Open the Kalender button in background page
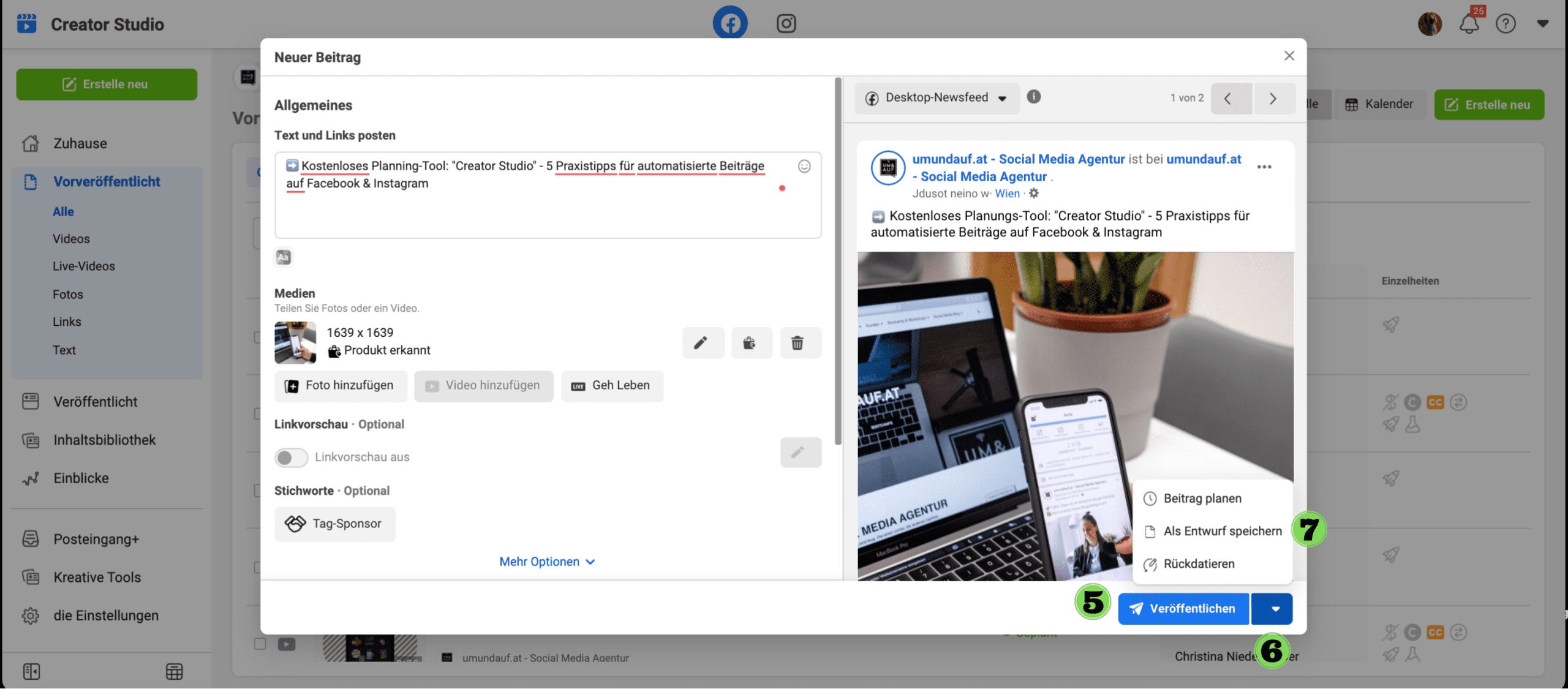This screenshot has height=689, width=1568. 1379,105
